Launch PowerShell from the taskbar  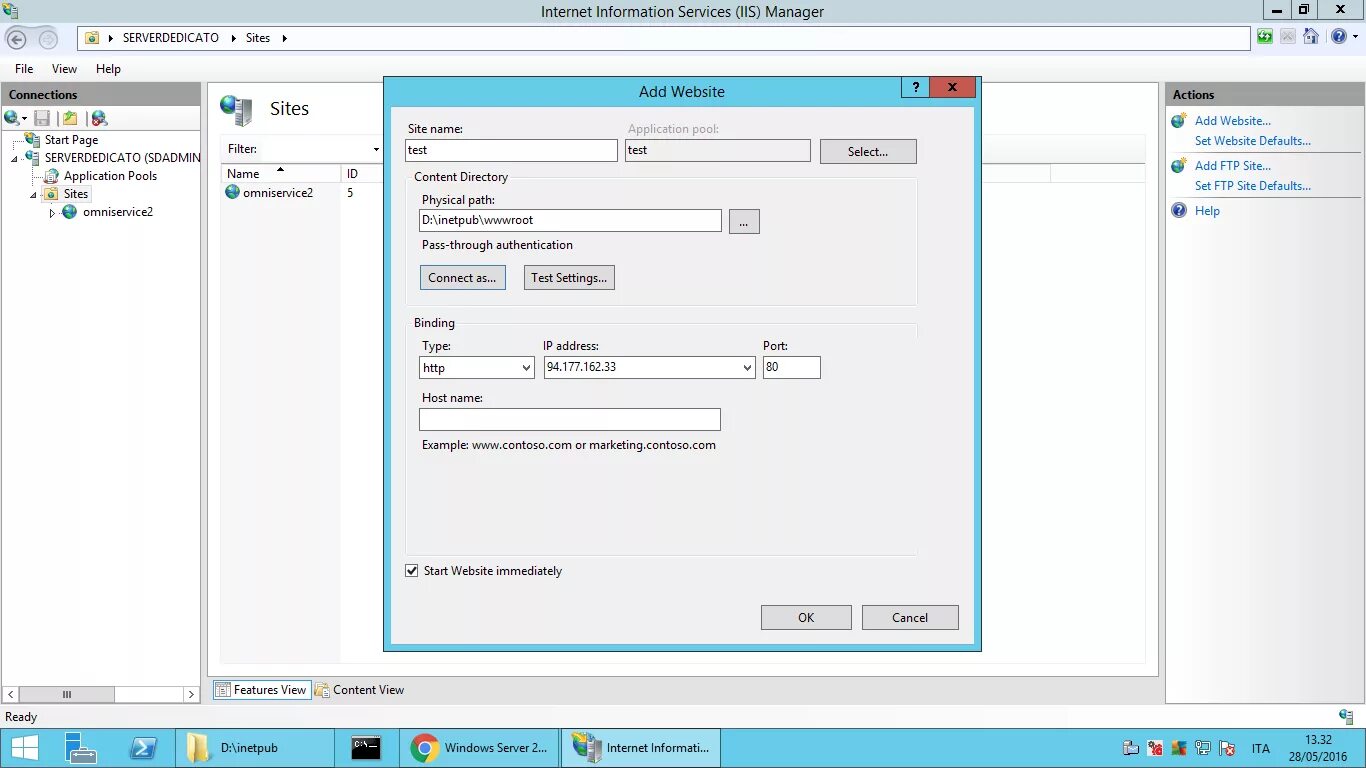click(x=143, y=748)
